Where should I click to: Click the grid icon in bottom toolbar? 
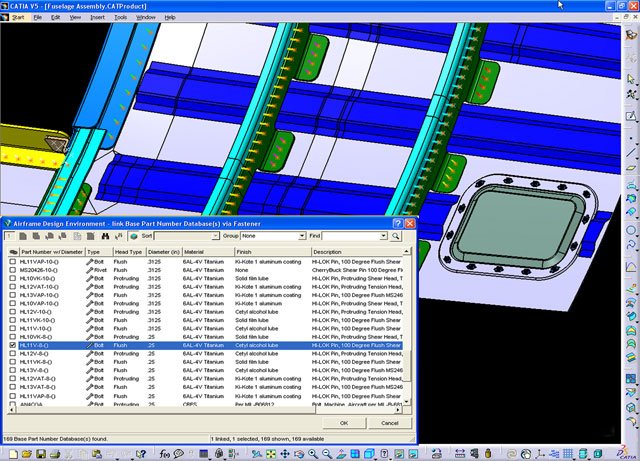568,454
